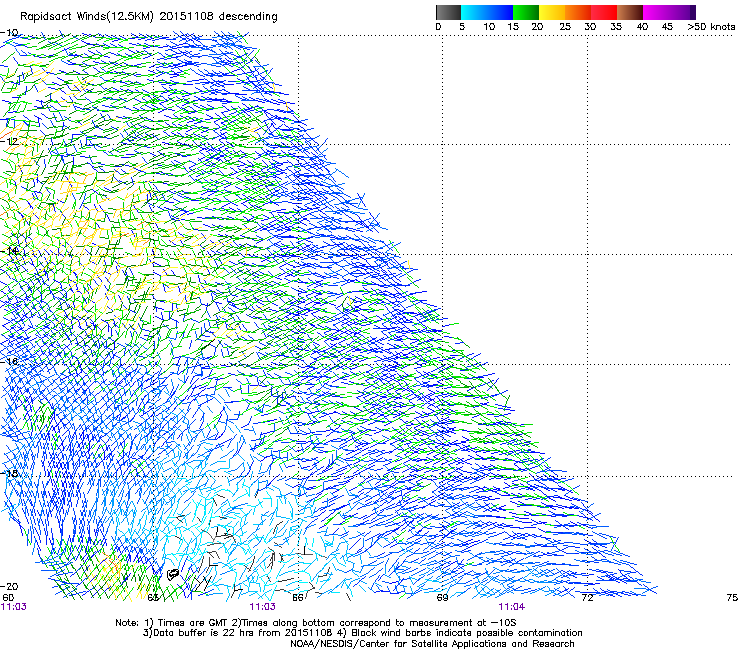
Task: Click the "-20" latitude axis label
Action: click(x=9, y=586)
